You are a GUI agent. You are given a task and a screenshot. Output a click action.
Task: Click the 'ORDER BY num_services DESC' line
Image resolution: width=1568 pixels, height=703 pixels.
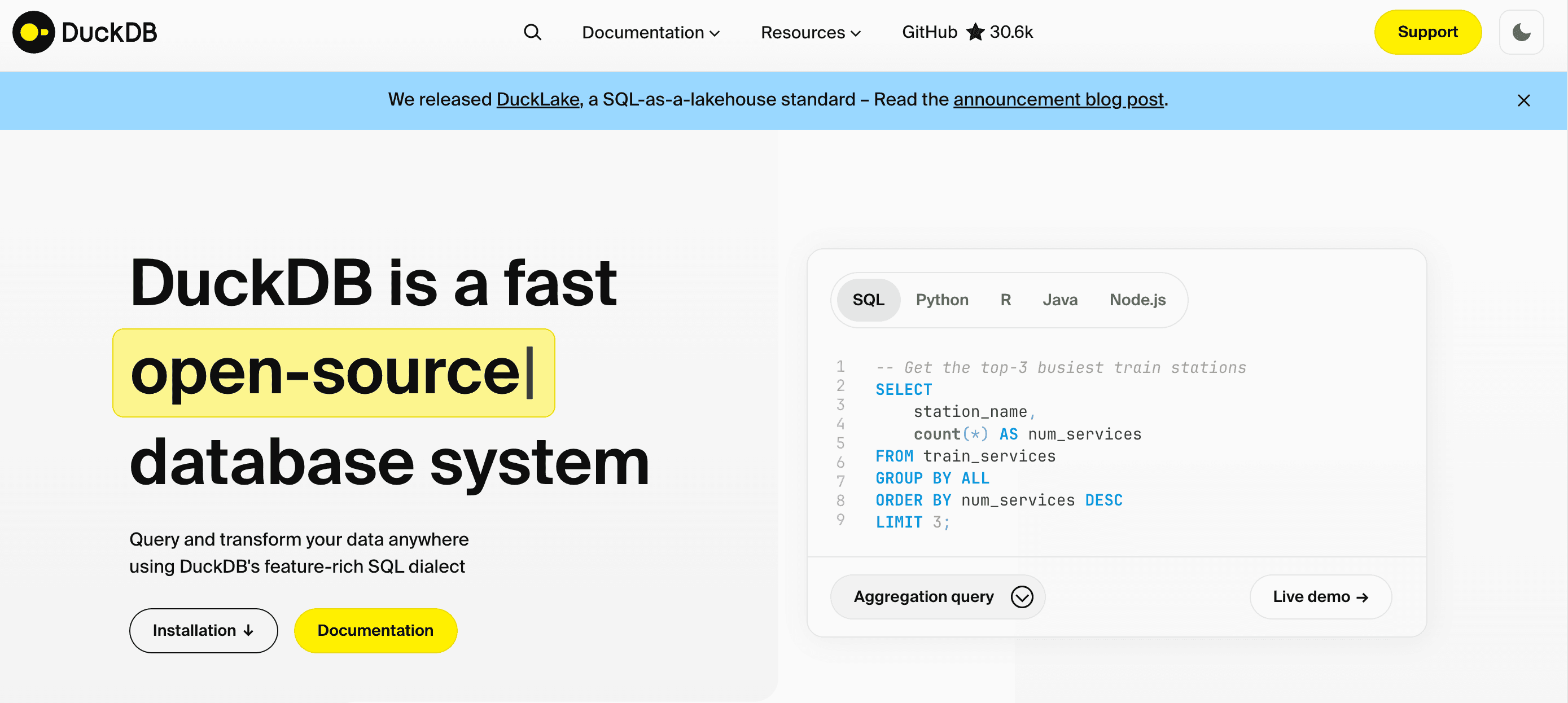click(x=998, y=500)
